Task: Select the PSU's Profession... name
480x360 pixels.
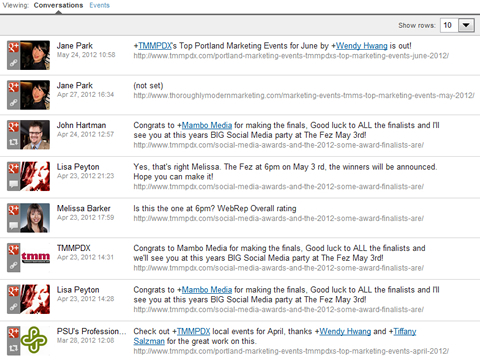Action: point(91,332)
